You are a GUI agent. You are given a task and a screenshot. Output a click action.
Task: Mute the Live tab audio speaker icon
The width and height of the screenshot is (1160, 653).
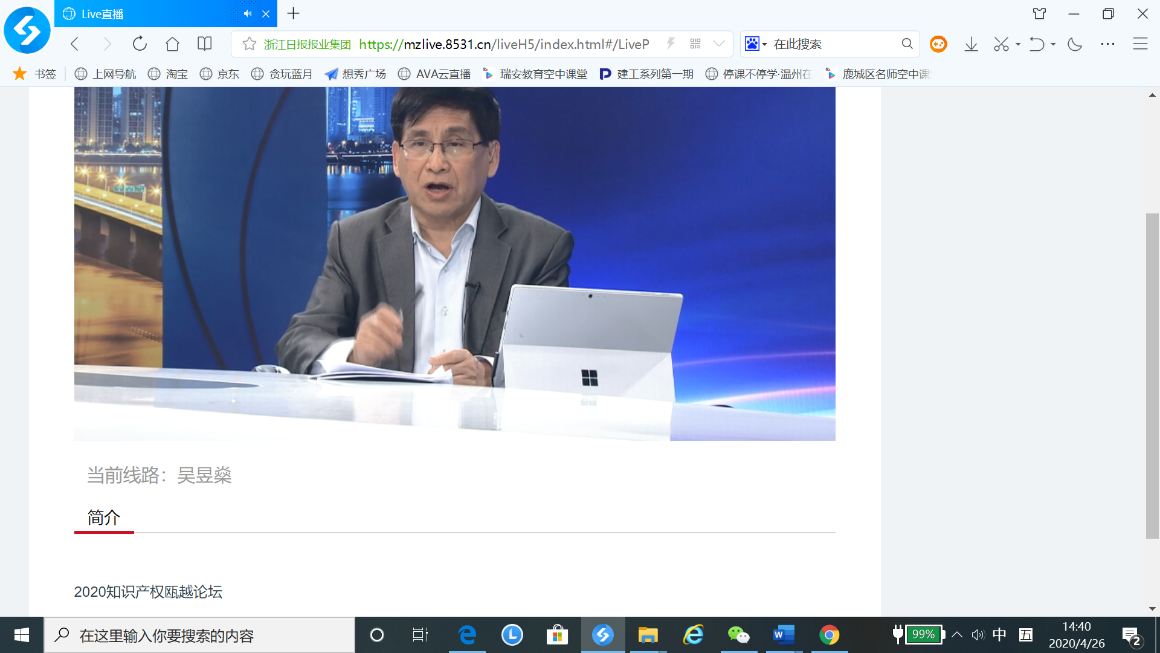click(x=248, y=14)
